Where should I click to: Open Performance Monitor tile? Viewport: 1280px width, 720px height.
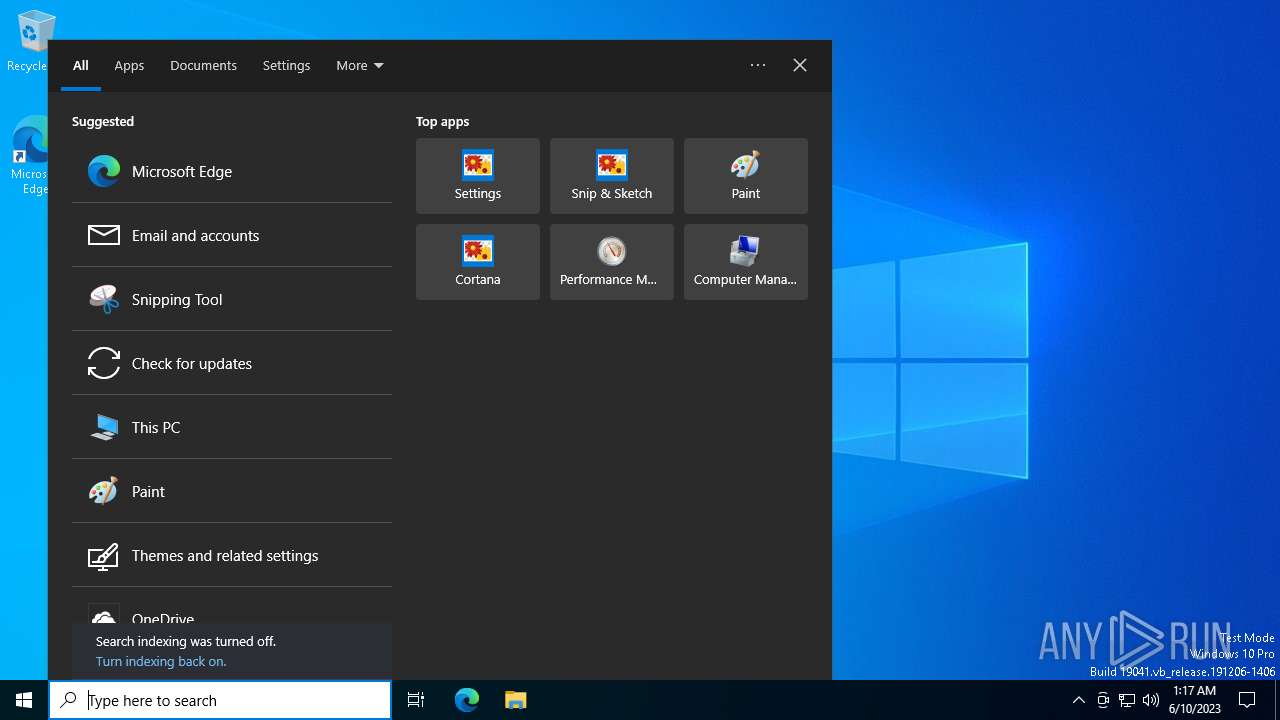(612, 262)
